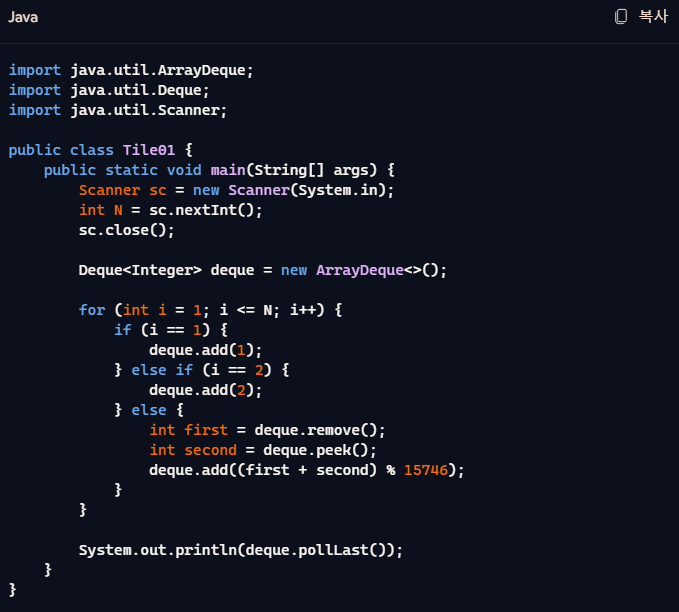
Task: Click the main method declaration line
Action: pos(219,170)
